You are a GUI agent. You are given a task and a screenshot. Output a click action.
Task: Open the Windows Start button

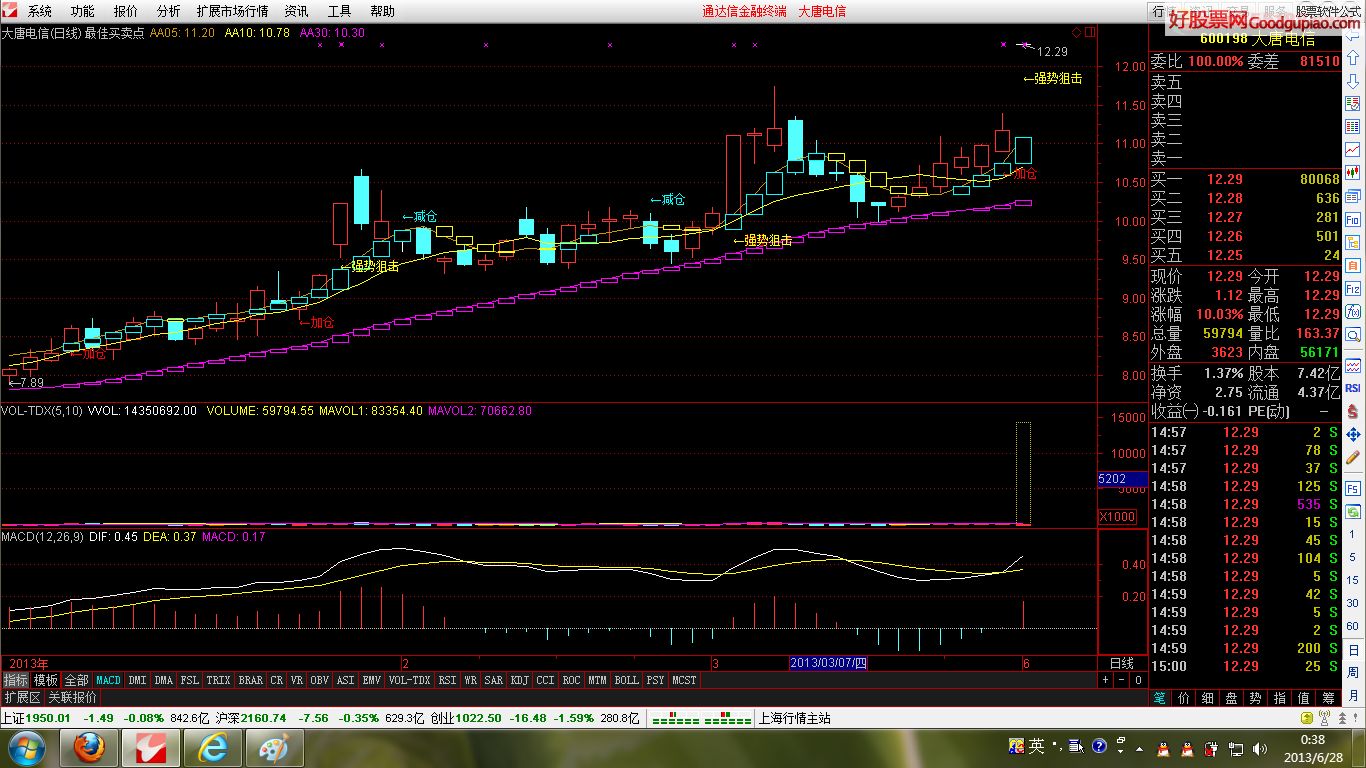click(25, 748)
